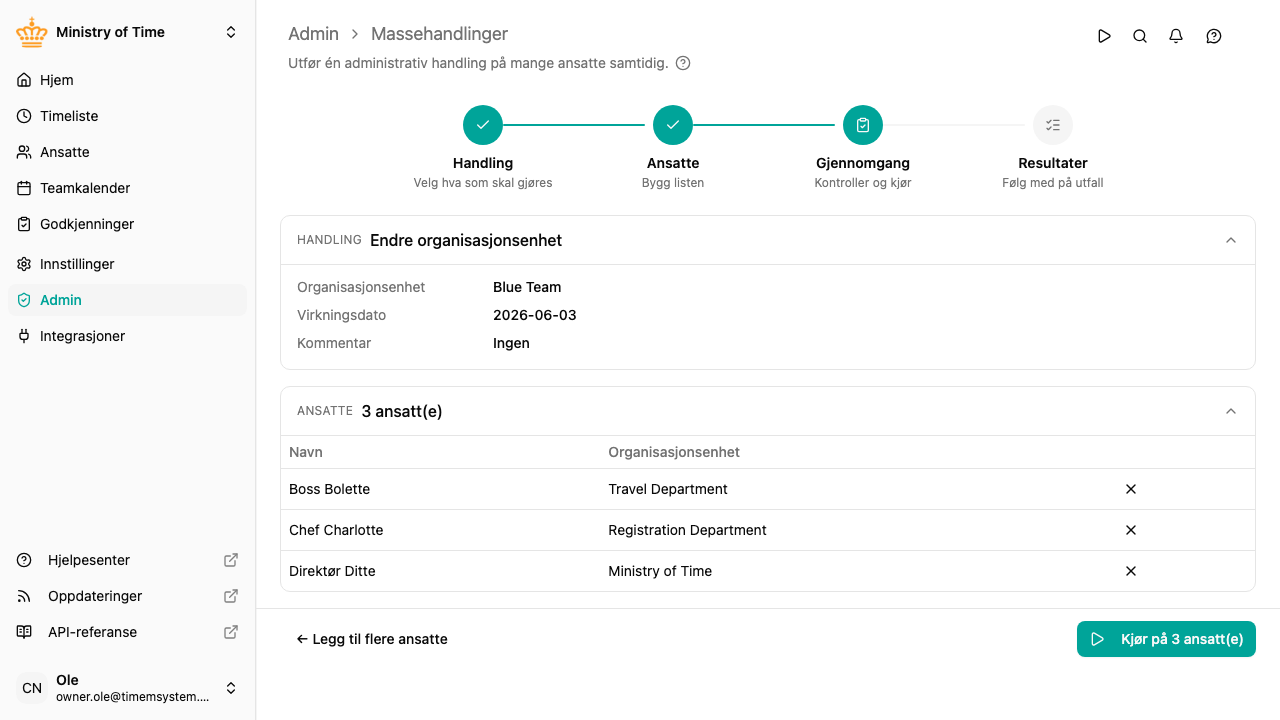Click the Direktør Ditte name cell
The image size is (1280, 720).
(332, 571)
